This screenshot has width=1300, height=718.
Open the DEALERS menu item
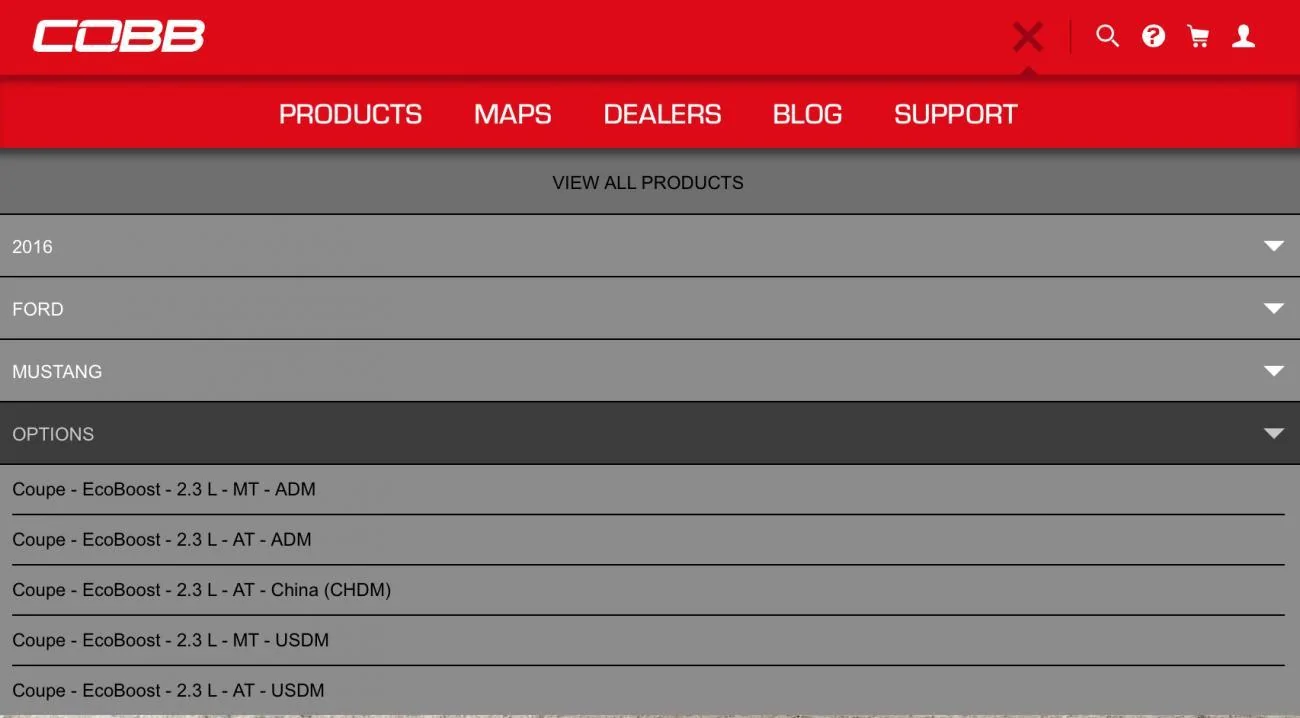click(662, 114)
